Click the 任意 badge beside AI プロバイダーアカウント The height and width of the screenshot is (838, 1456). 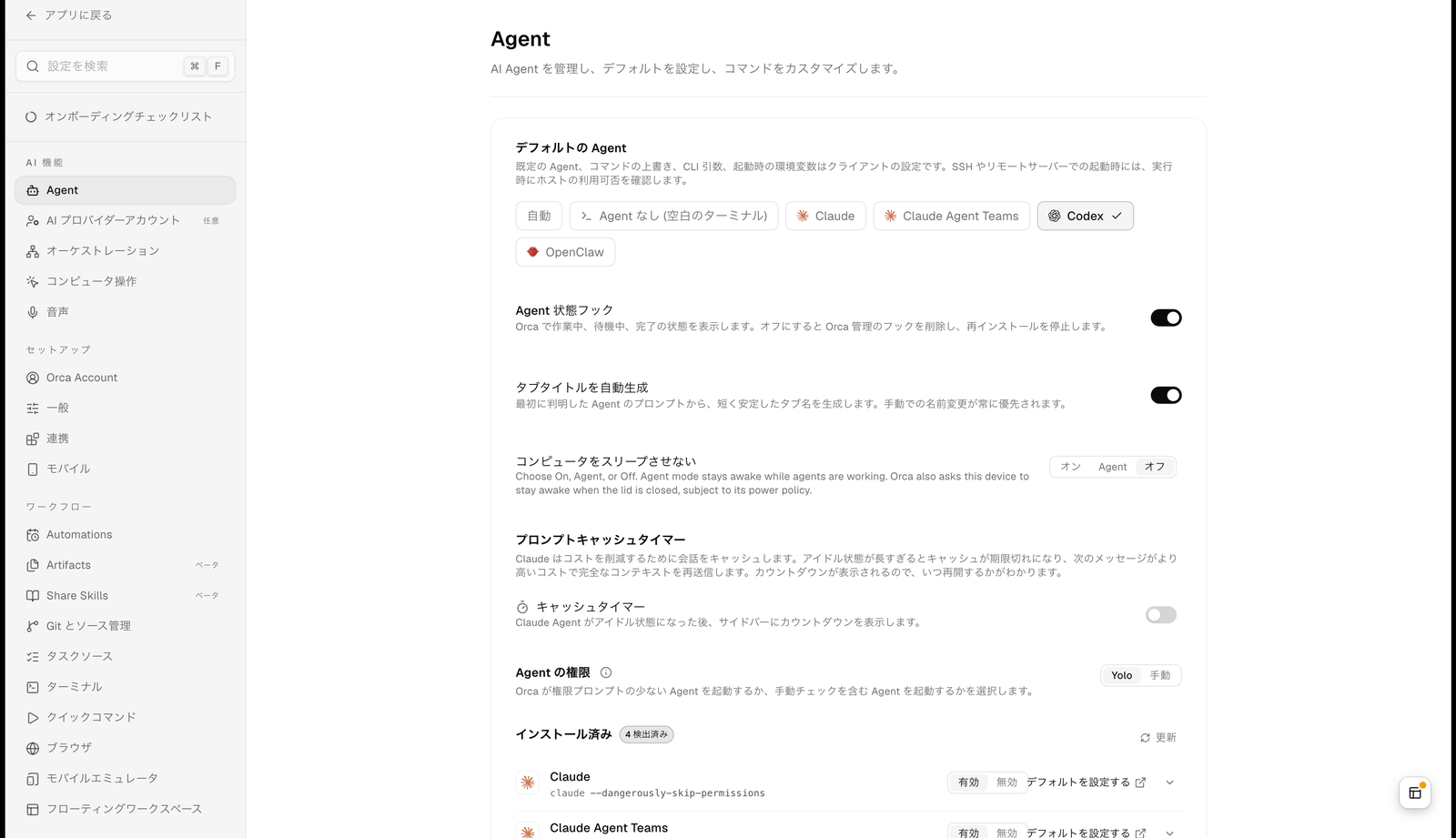coord(211,221)
